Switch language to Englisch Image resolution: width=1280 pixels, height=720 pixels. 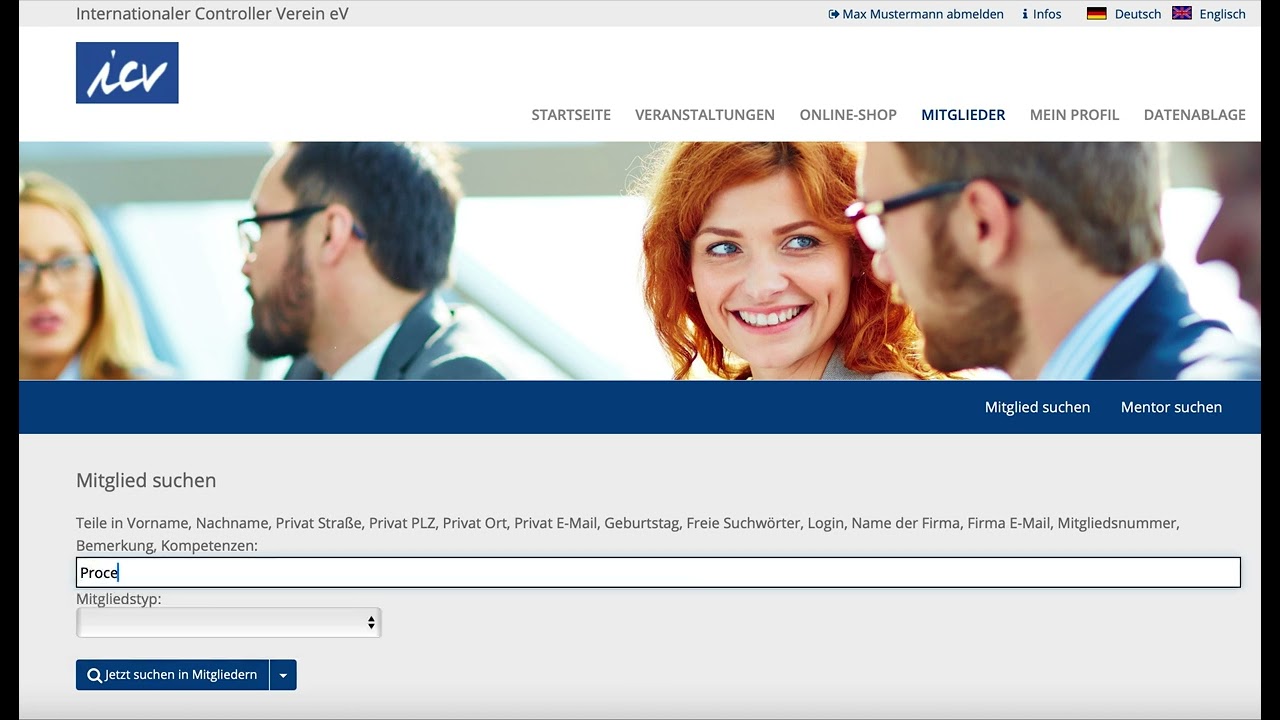[x=1222, y=14]
